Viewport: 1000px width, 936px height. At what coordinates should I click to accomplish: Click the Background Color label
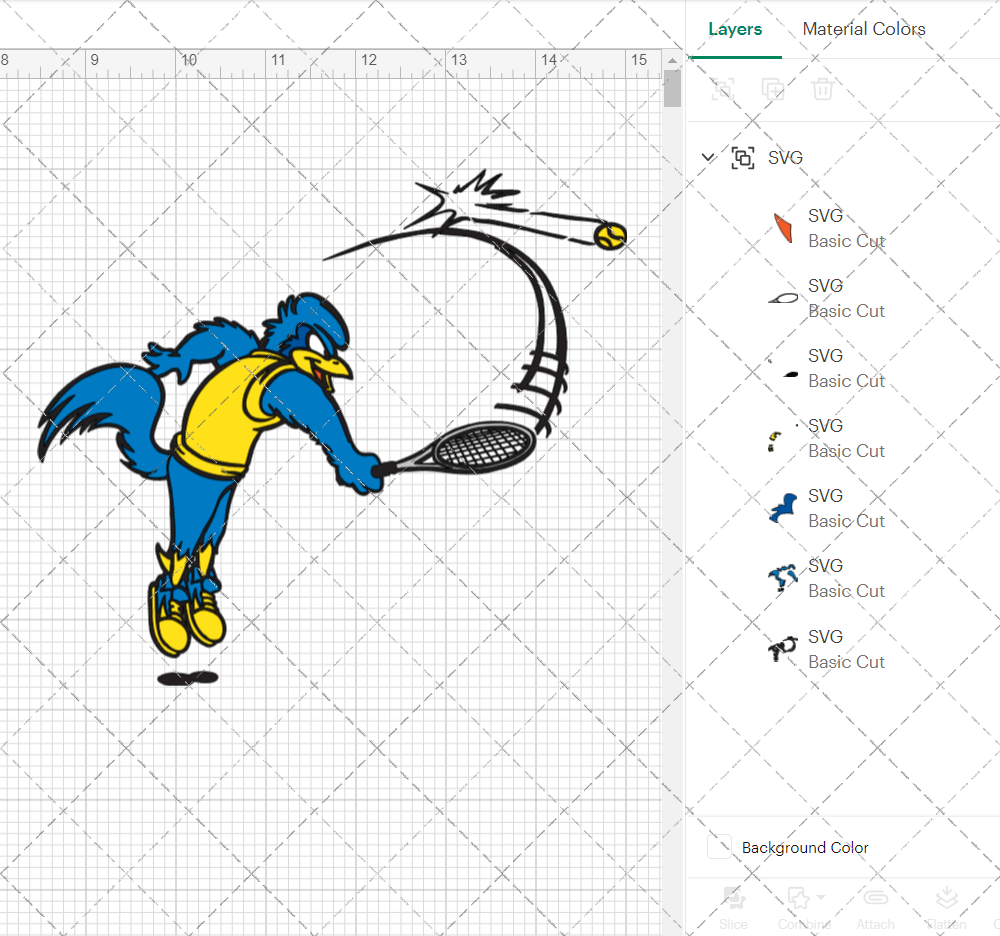point(805,847)
